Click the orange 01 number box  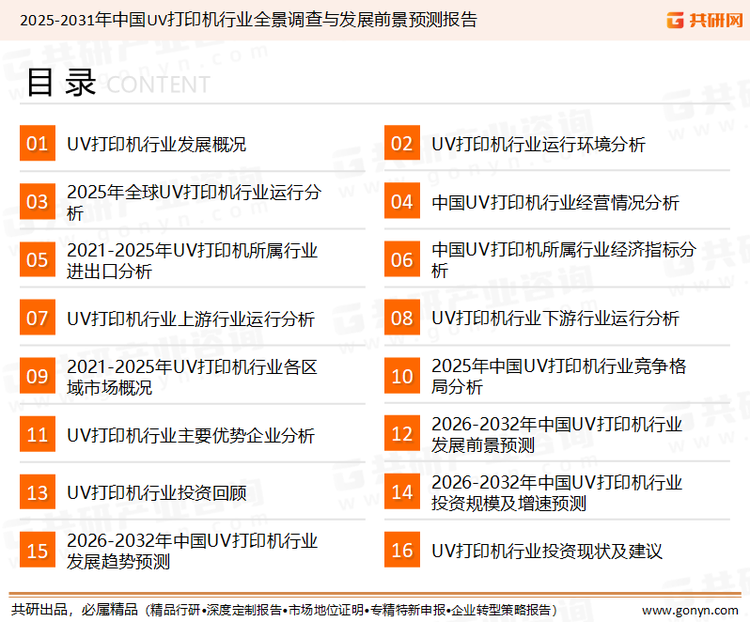click(37, 143)
